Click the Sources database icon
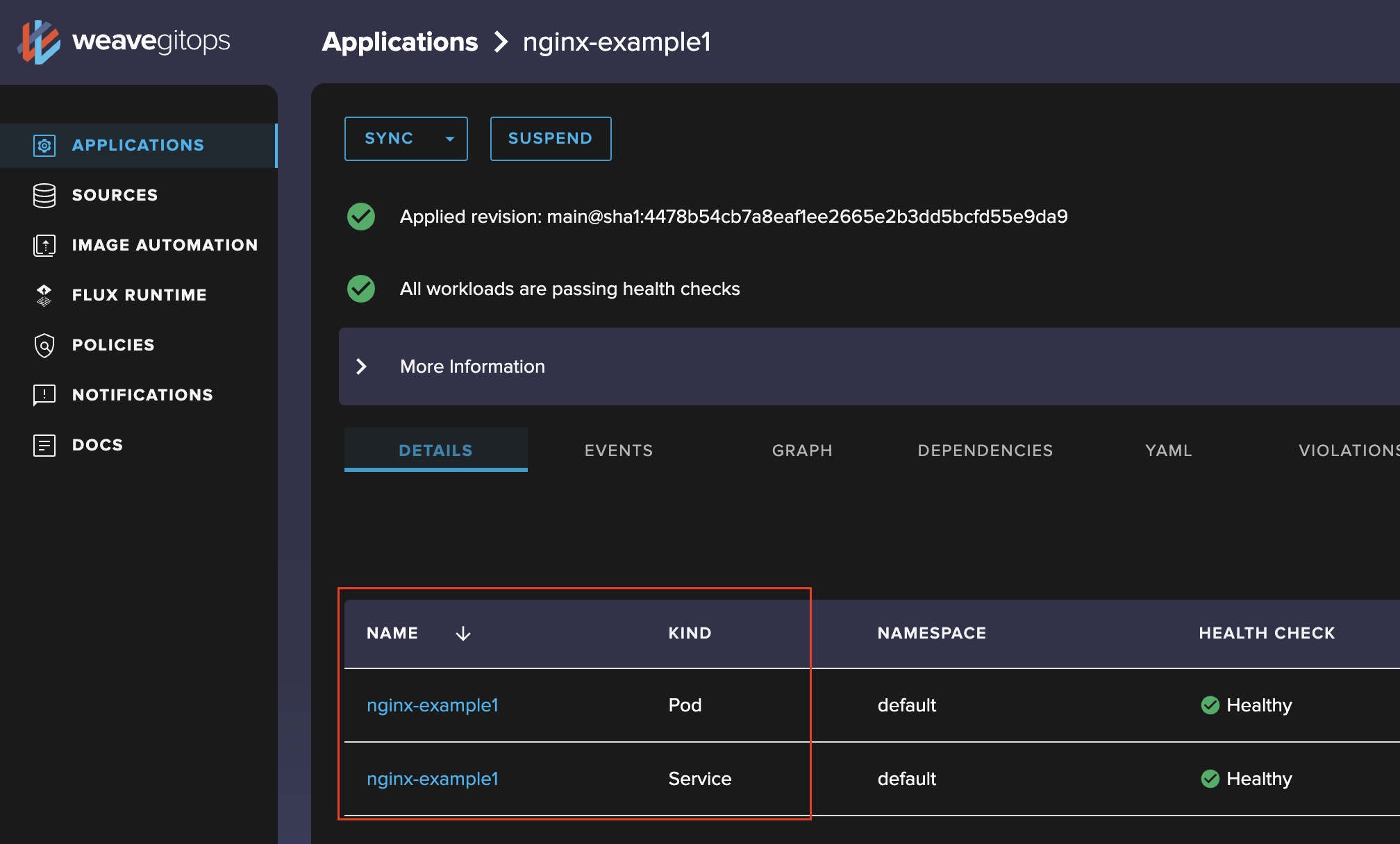Screen dimensions: 1400x844 (x=44, y=196)
